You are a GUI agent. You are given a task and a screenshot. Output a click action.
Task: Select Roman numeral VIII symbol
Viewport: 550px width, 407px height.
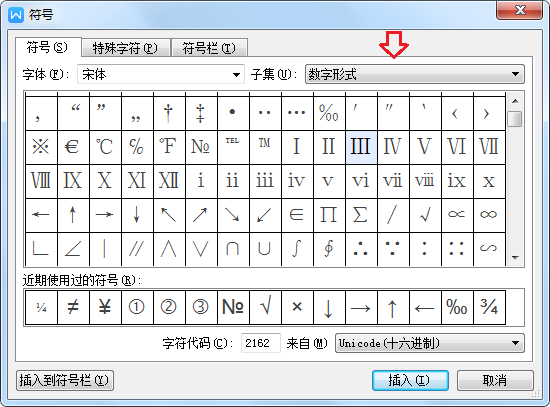[41, 181]
